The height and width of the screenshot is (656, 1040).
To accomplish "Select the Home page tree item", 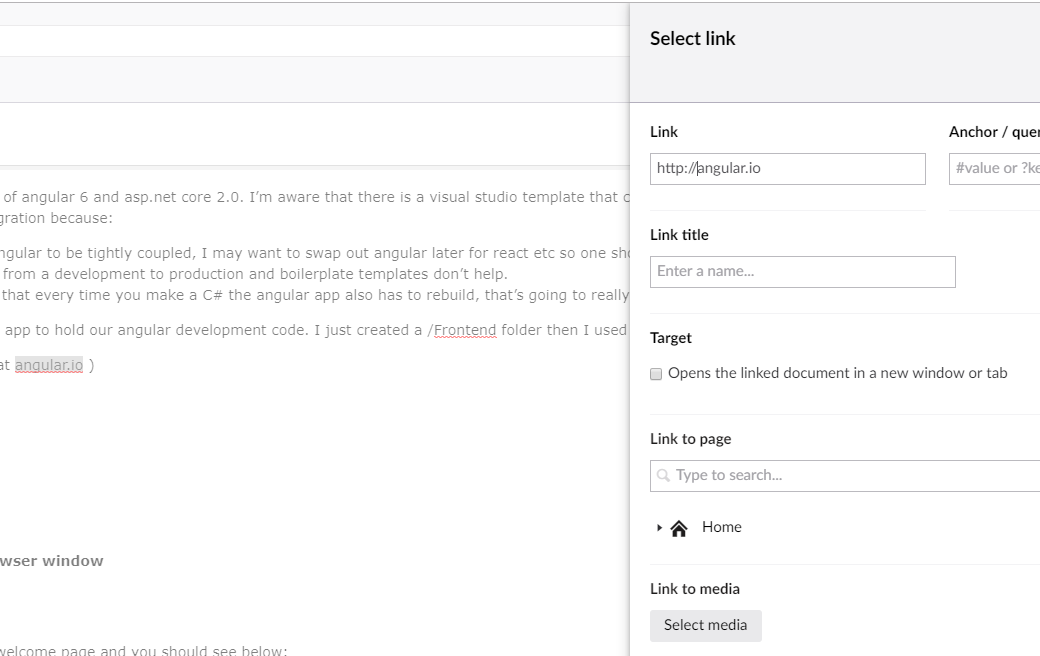I will pos(721,527).
